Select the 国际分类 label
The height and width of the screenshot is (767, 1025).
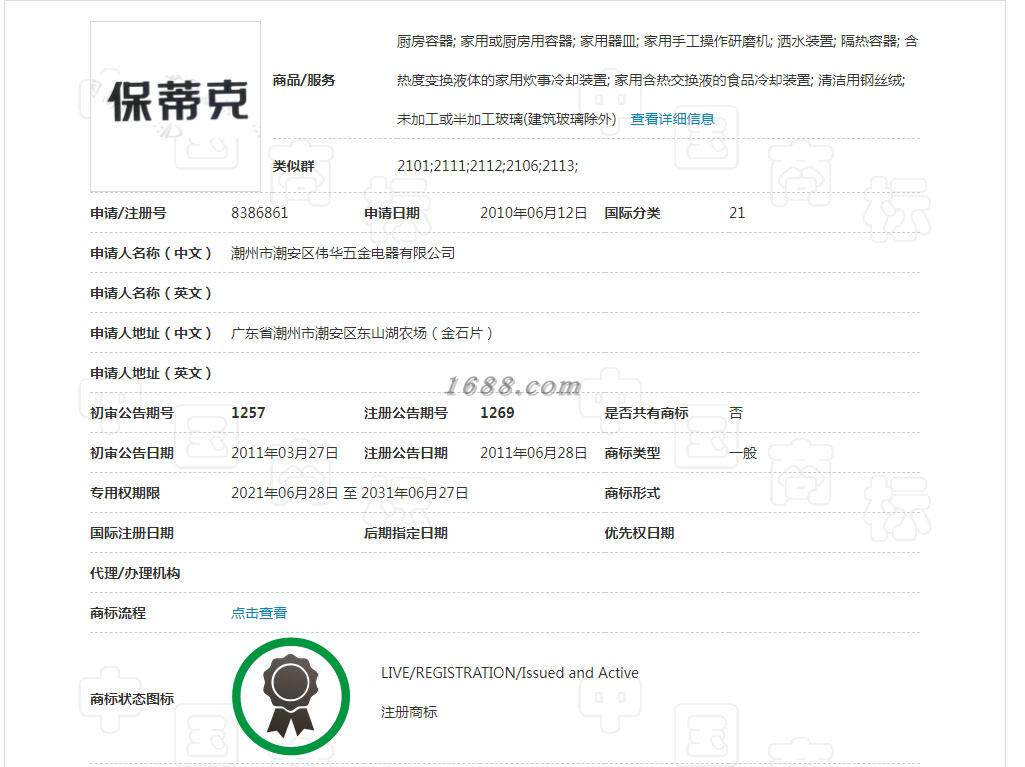click(632, 213)
